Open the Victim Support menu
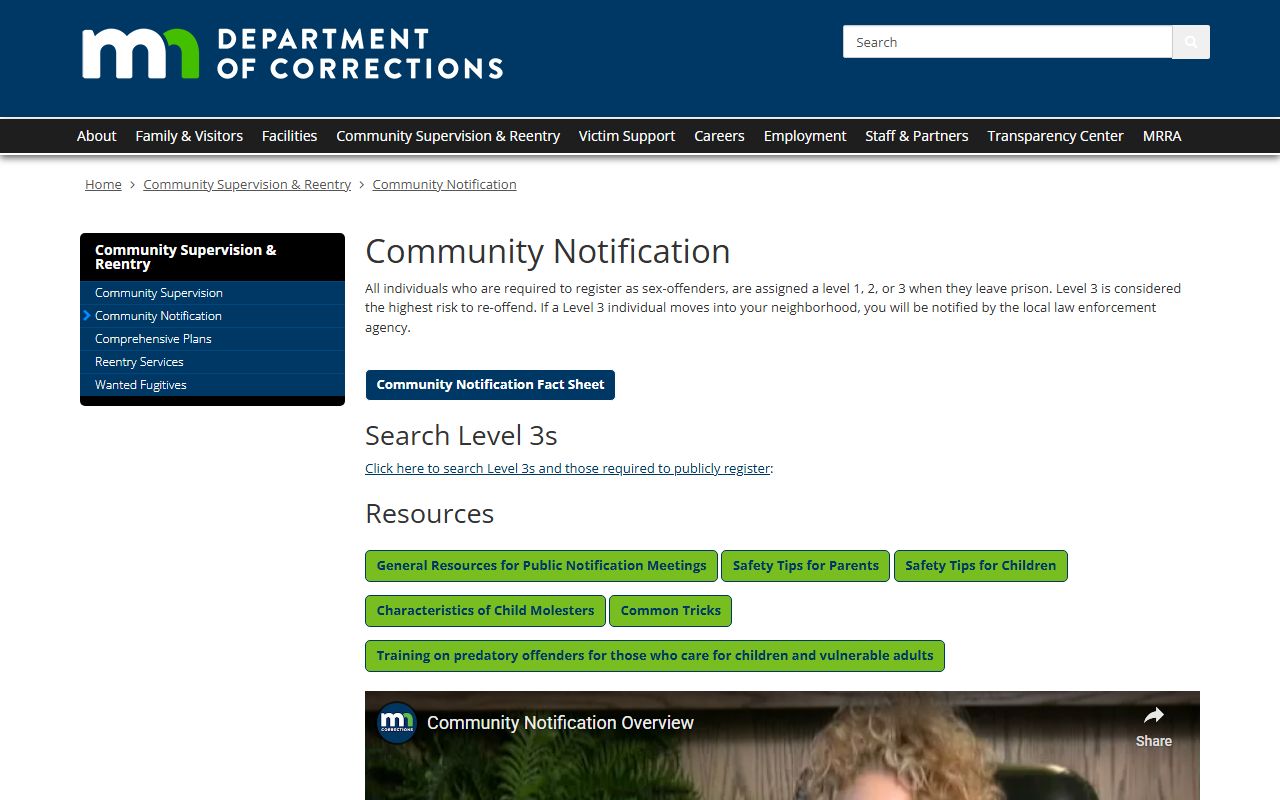Viewport: 1280px width, 800px height. point(627,136)
